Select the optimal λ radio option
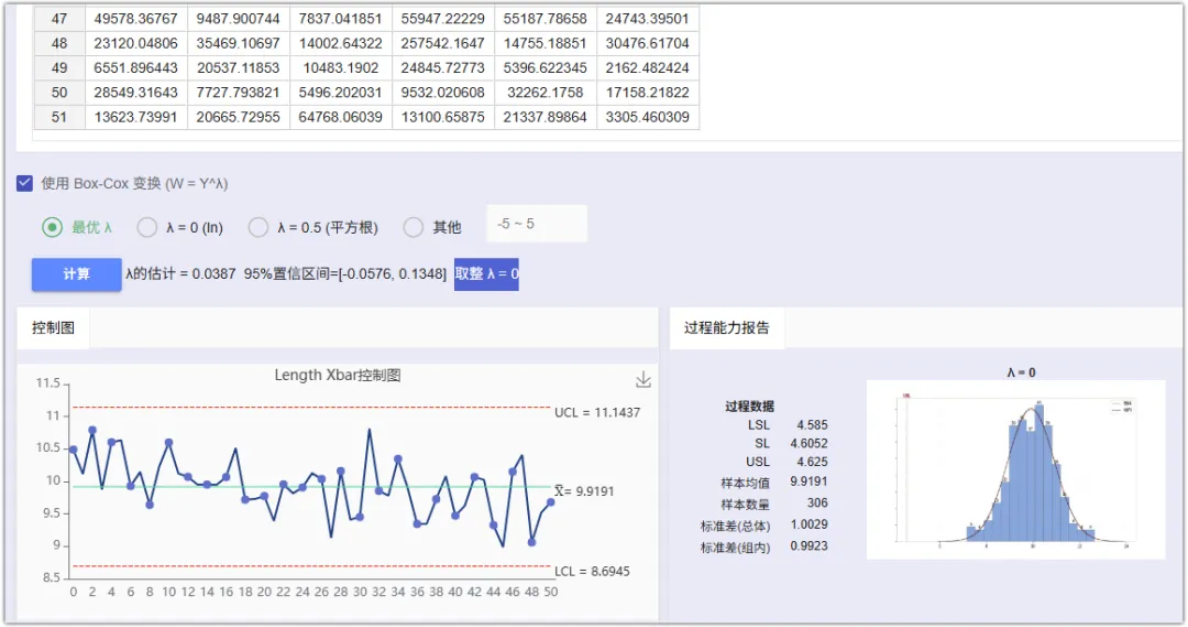 (x=52, y=227)
